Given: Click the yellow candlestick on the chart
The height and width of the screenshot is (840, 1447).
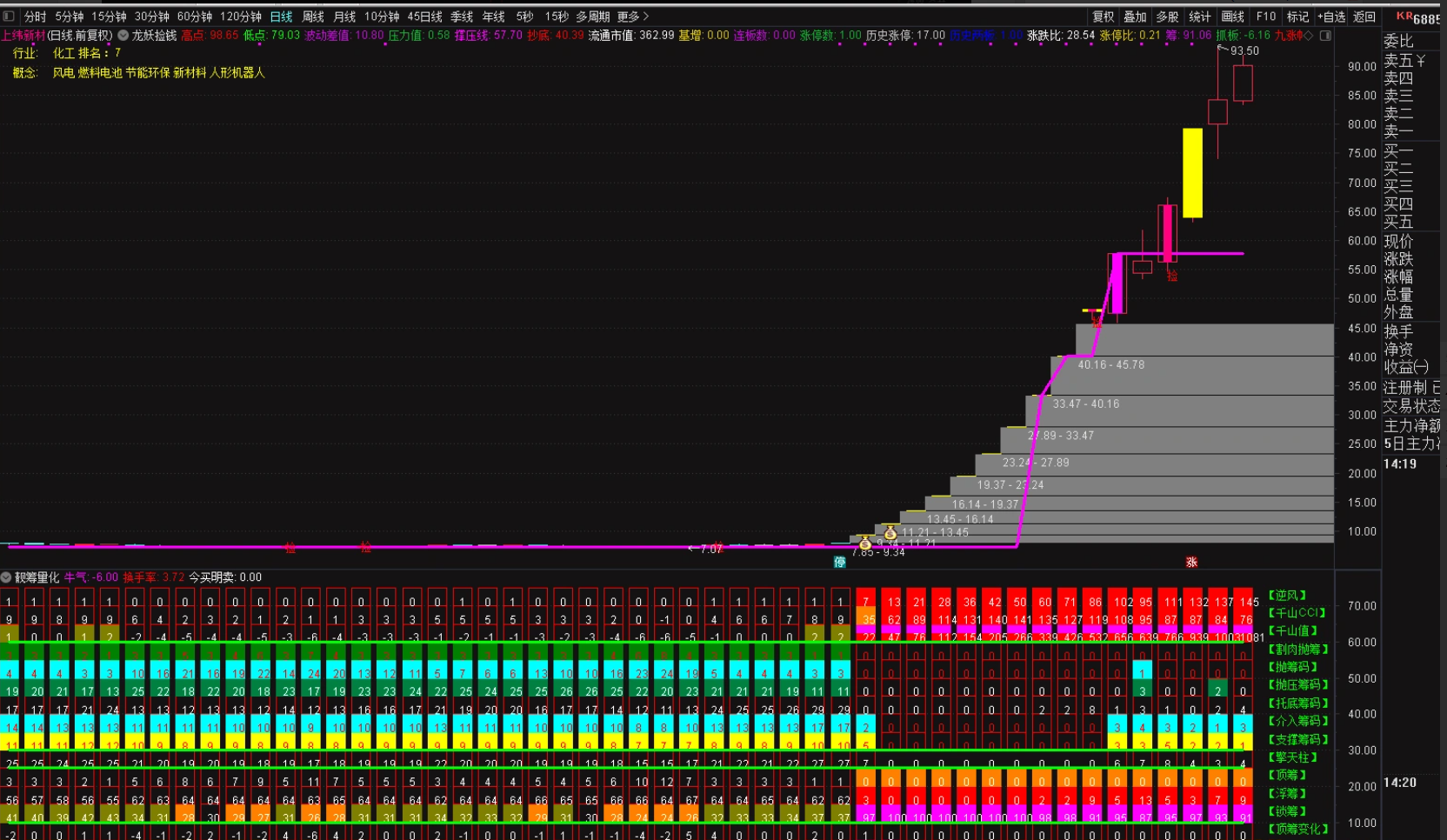Looking at the screenshot, I should (1192, 172).
